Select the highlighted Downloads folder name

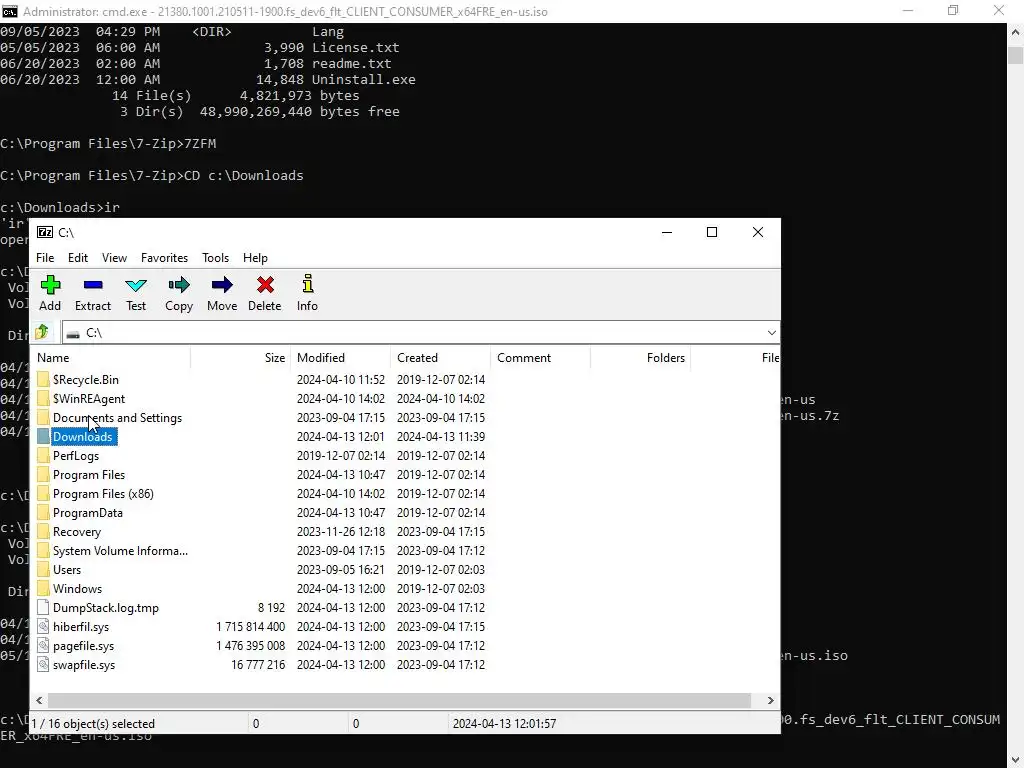(x=83, y=436)
